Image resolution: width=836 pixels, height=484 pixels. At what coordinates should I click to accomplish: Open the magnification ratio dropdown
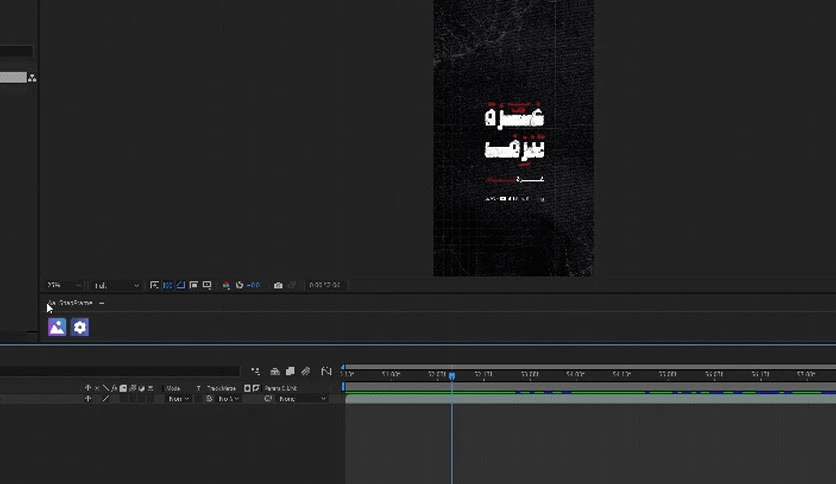tap(64, 285)
